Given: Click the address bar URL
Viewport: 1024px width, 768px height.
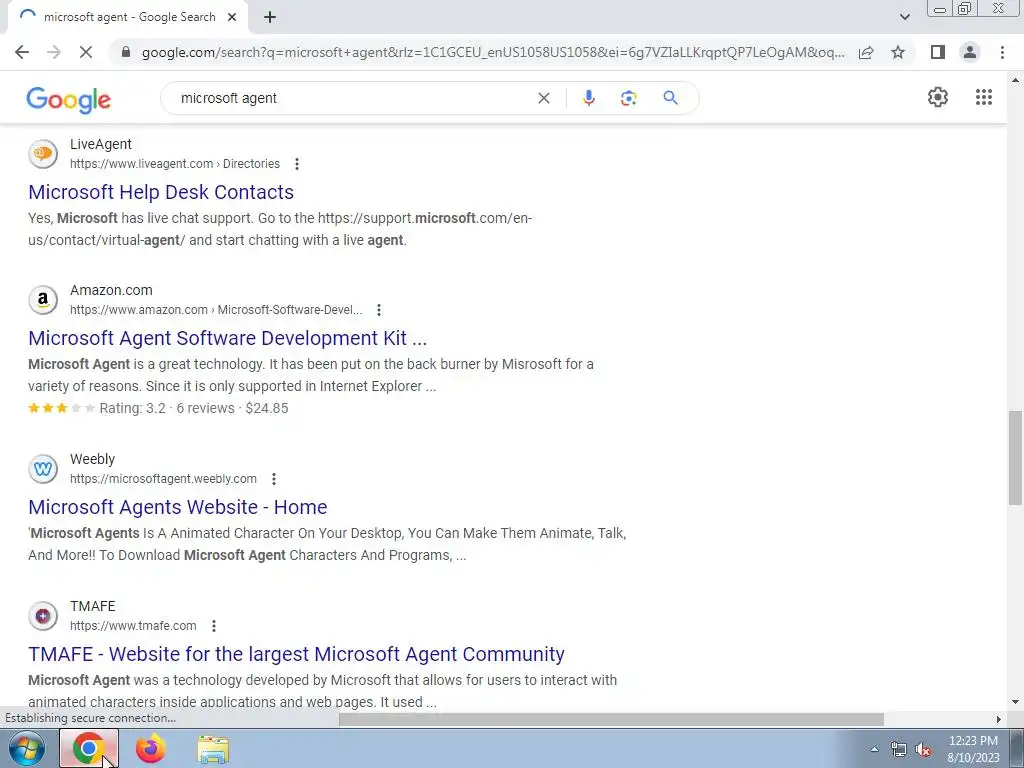Looking at the screenshot, I should pos(493,52).
